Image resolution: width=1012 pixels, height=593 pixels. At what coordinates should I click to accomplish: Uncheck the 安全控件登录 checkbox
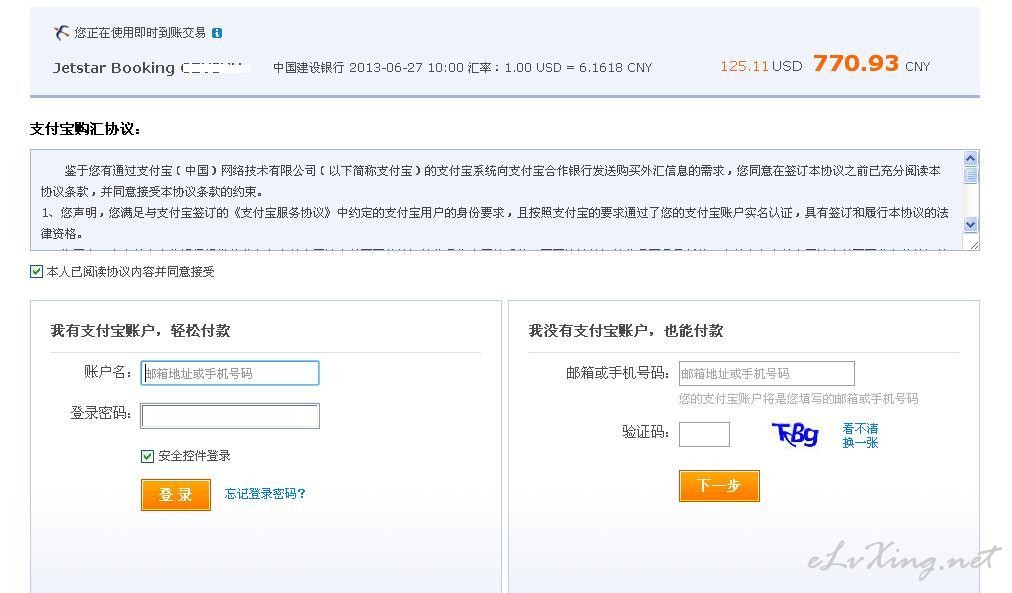tap(147, 456)
